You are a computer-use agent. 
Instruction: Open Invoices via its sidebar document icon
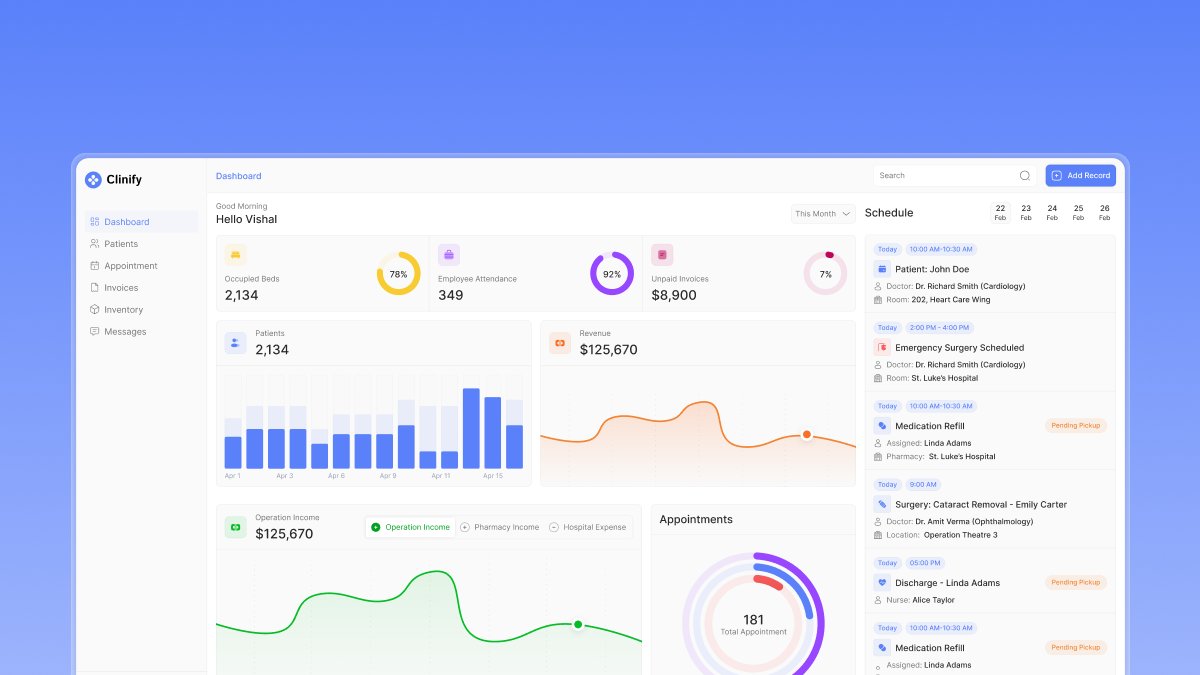click(94, 288)
